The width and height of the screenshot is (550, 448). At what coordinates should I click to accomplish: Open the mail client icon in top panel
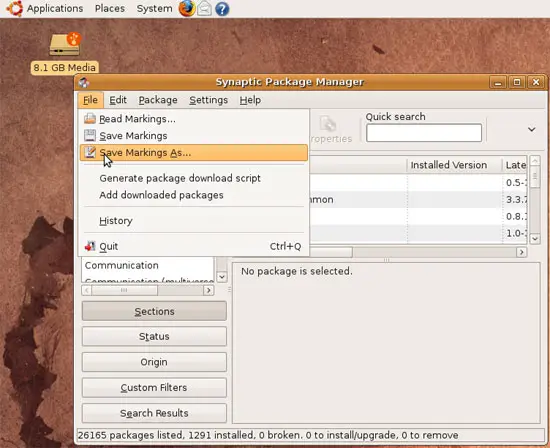point(204,8)
